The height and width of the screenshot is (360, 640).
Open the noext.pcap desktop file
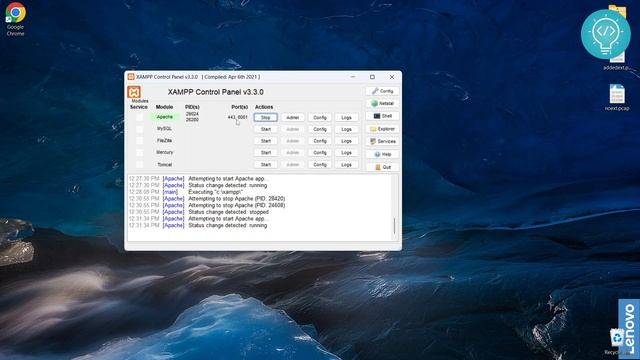617,98
